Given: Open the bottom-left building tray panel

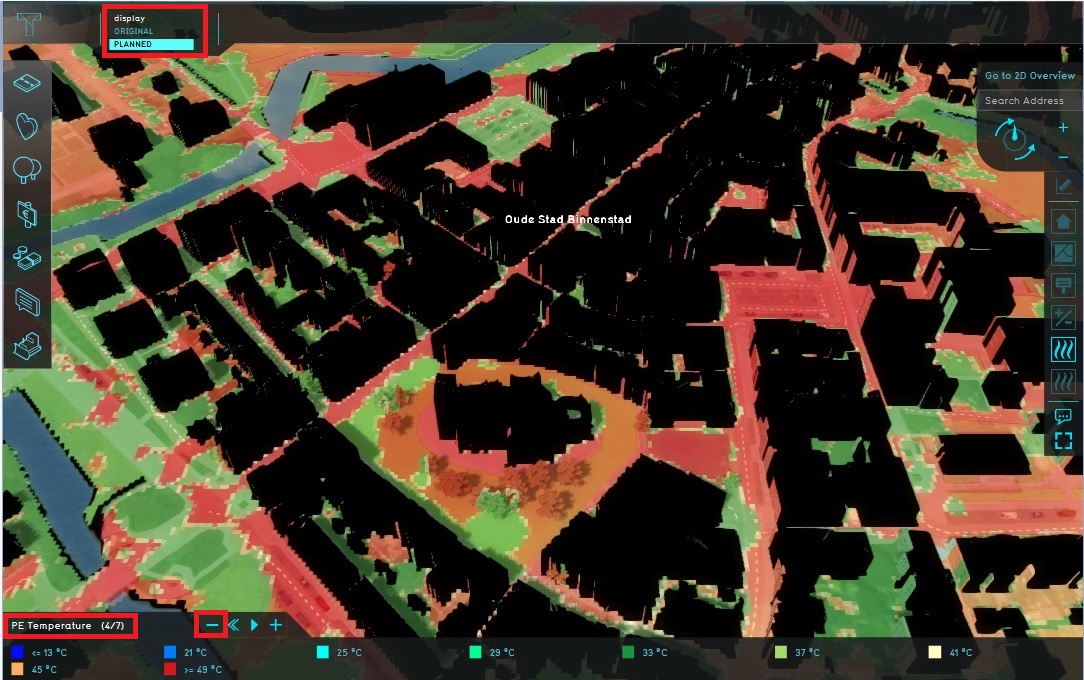Looking at the screenshot, I should point(27,345).
